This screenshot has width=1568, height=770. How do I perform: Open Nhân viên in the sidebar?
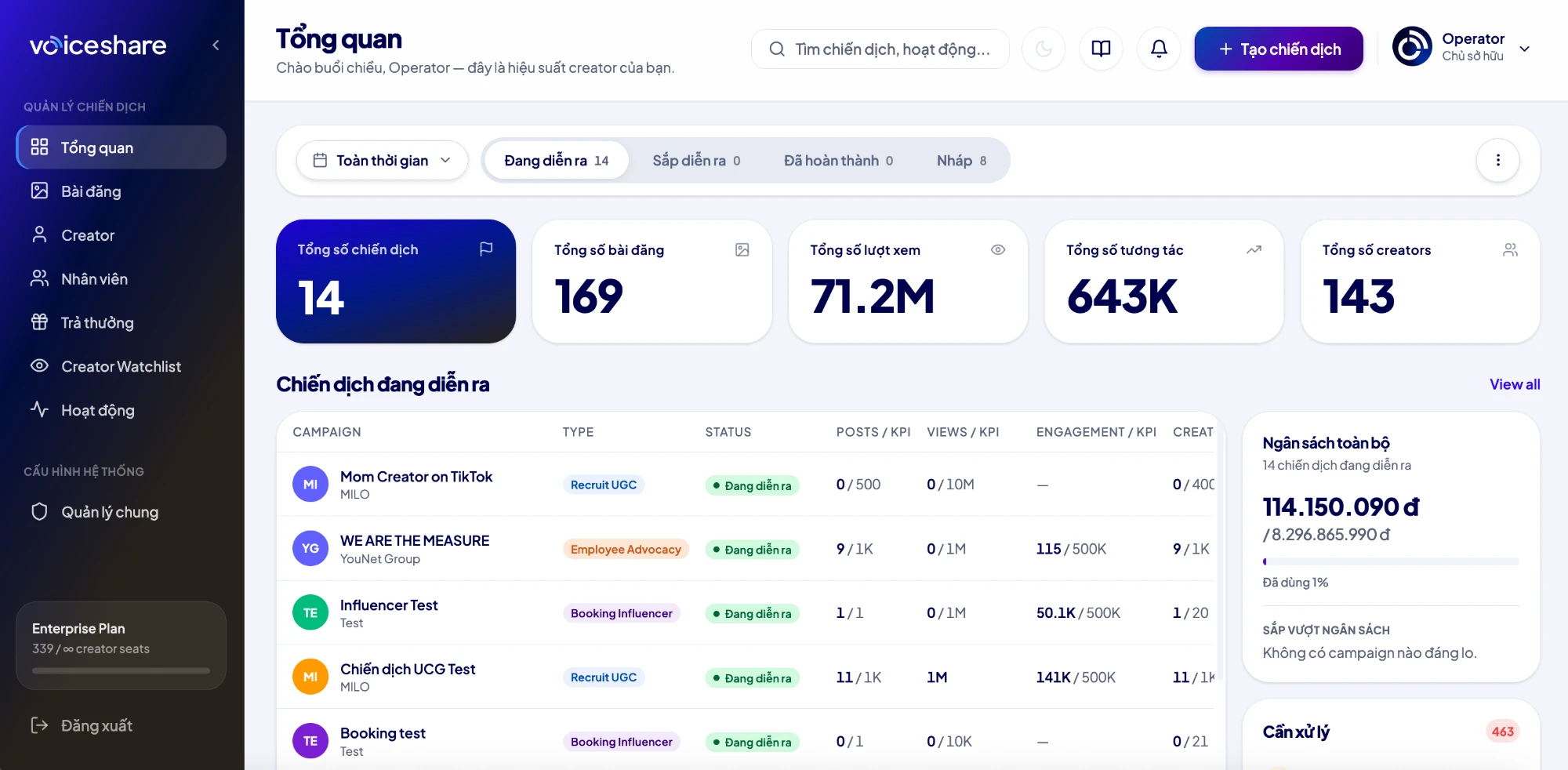coord(122,278)
